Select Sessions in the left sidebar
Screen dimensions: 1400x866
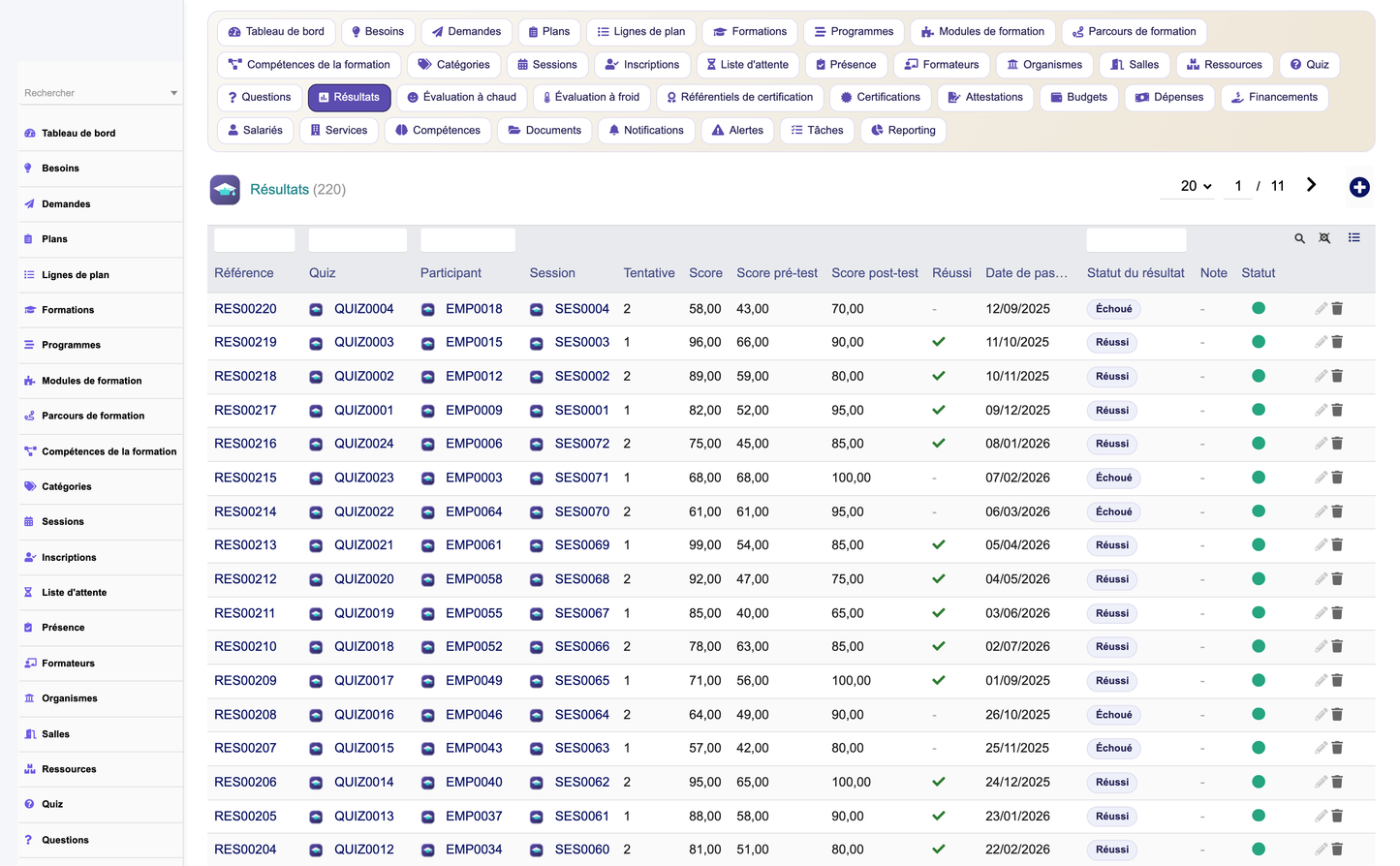pos(62,522)
